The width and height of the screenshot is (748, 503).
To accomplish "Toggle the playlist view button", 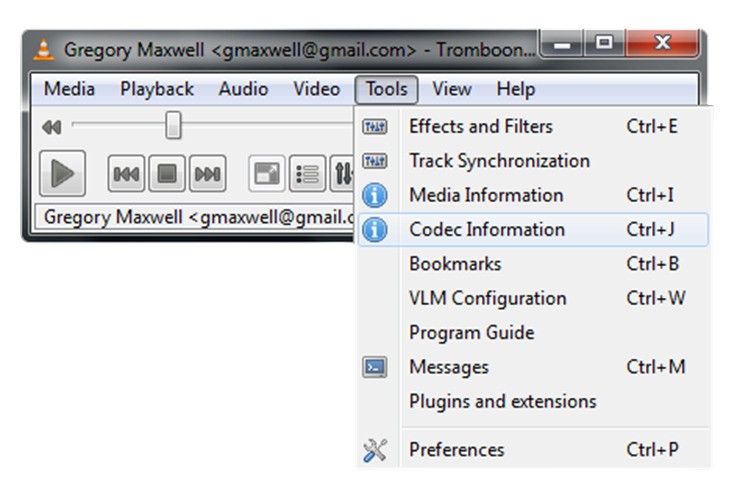I will pos(306,174).
